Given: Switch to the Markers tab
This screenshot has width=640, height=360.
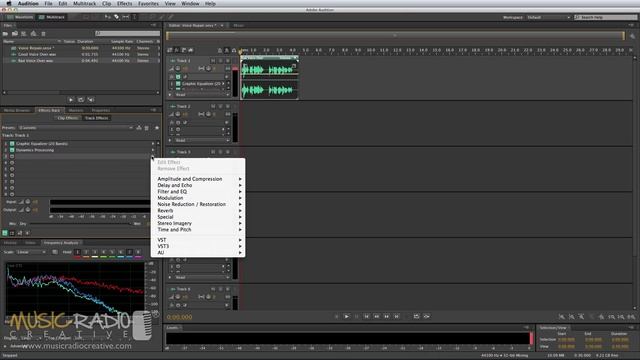Looking at the screenshot, I should pyautogui.click(x=76, y=110).
